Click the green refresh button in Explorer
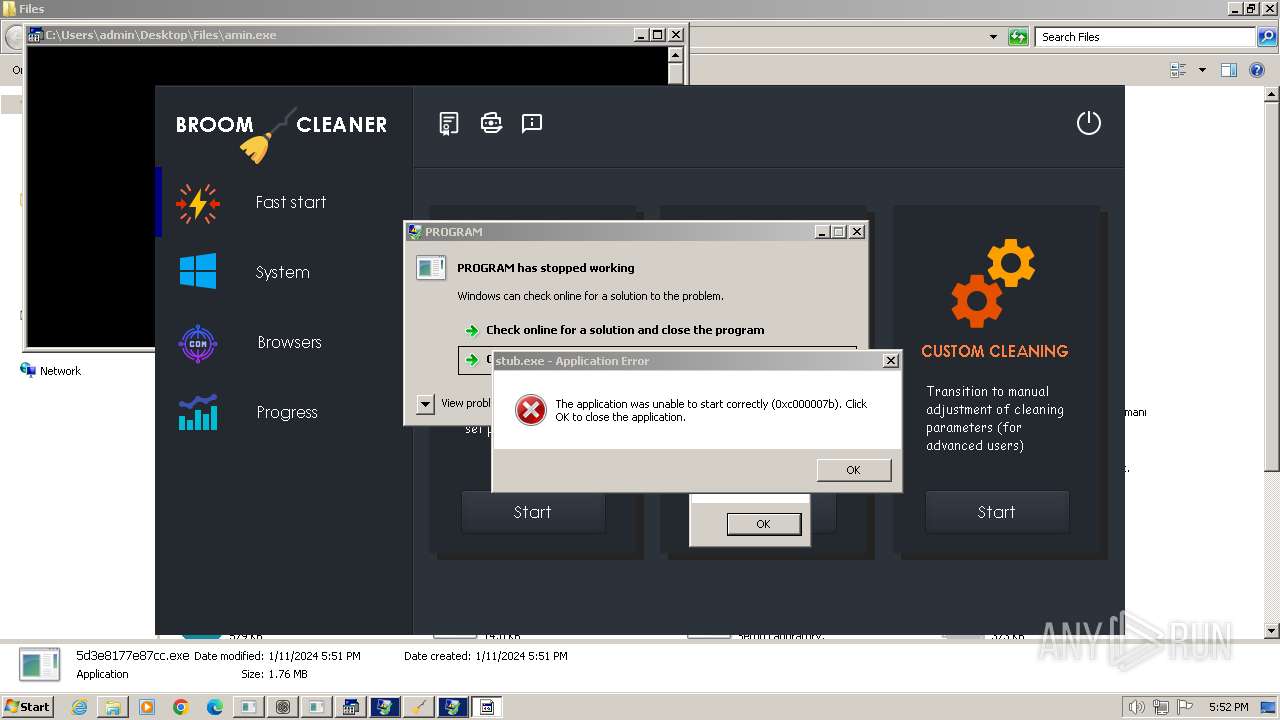 click(1018, 37)
